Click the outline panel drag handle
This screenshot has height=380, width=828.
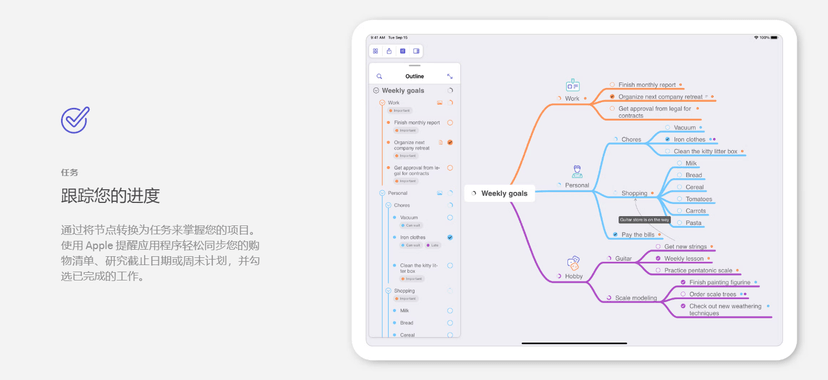pyautogui.click(x=415, y=65)
